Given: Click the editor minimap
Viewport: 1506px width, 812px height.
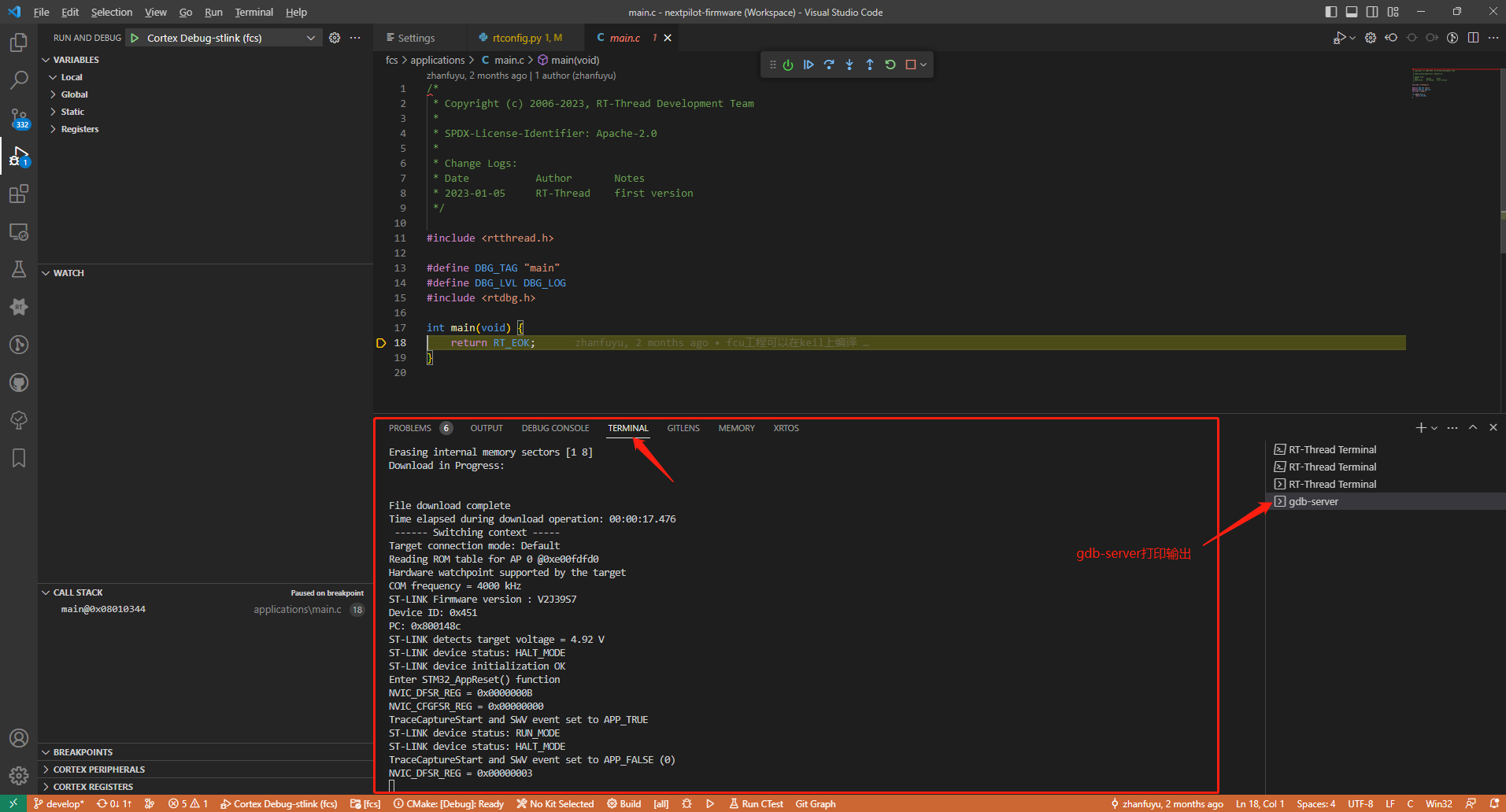Looking at the screenshot, I should [x=1454, y=83].
